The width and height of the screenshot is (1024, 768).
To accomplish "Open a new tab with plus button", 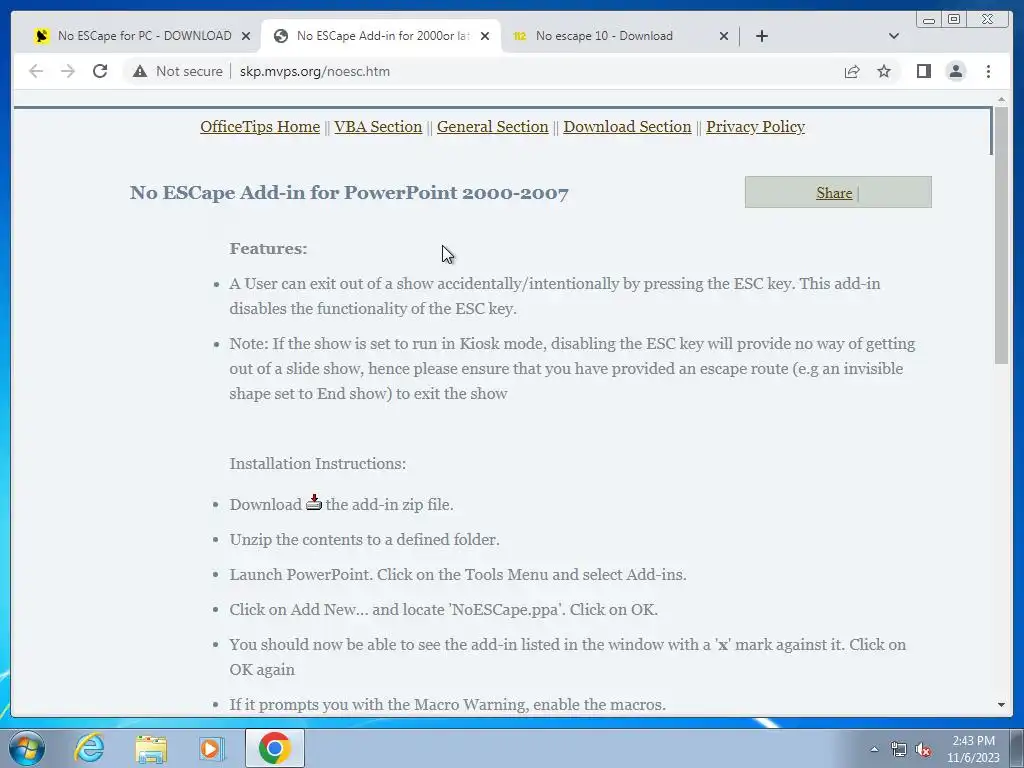I will 761,36.
